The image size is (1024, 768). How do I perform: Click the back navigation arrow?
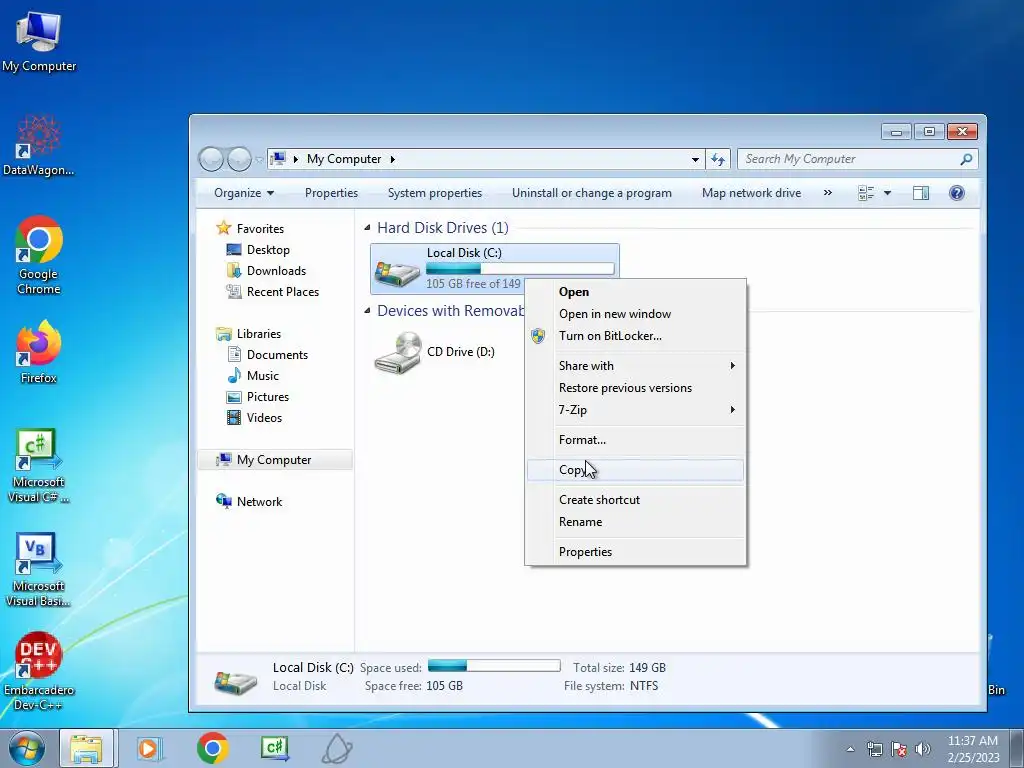(x=211, y=159)
